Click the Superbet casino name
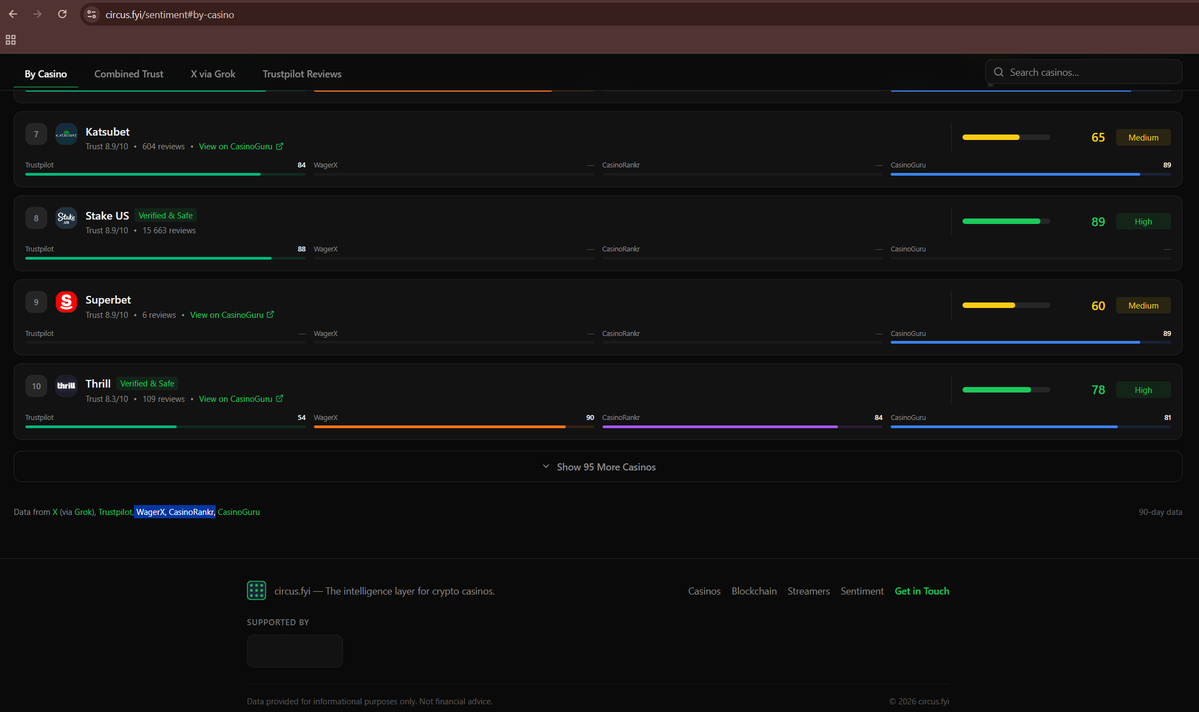 (x=108, y=300)
